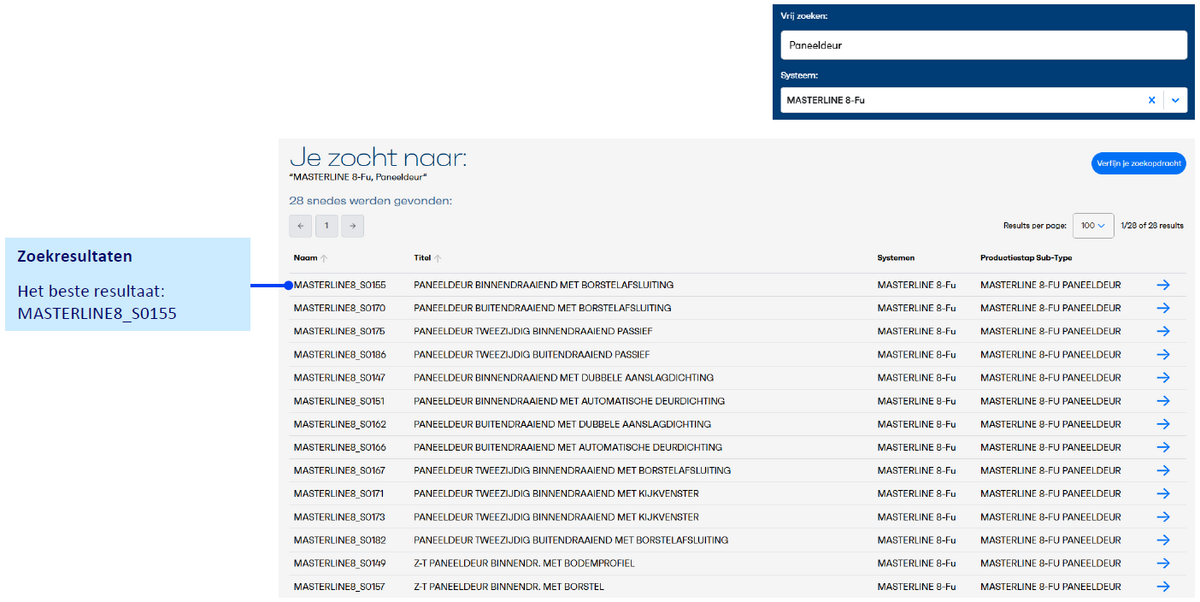This screenshot has height=602, width=1200.
Task: Select page 1 in pagination
Action: tap(326, 226)
